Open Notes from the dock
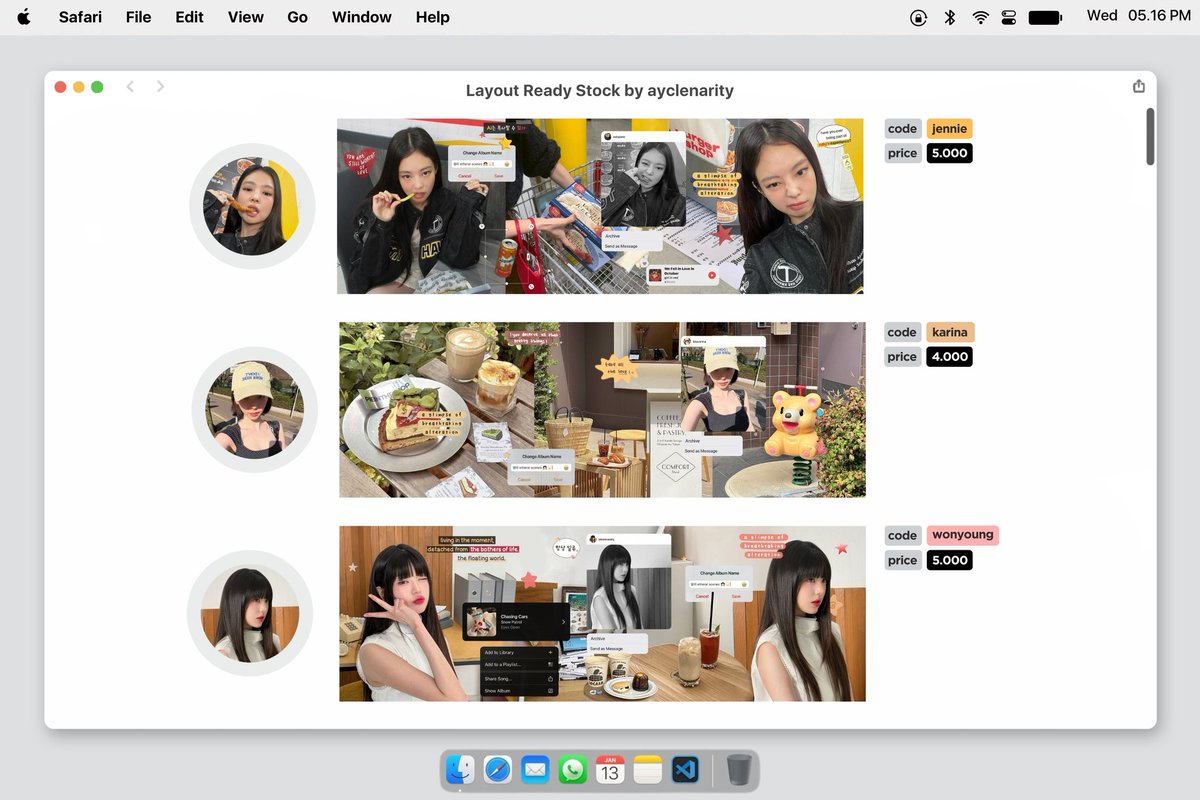Screen dimensions: 1200x800 [x=648, y=770]
